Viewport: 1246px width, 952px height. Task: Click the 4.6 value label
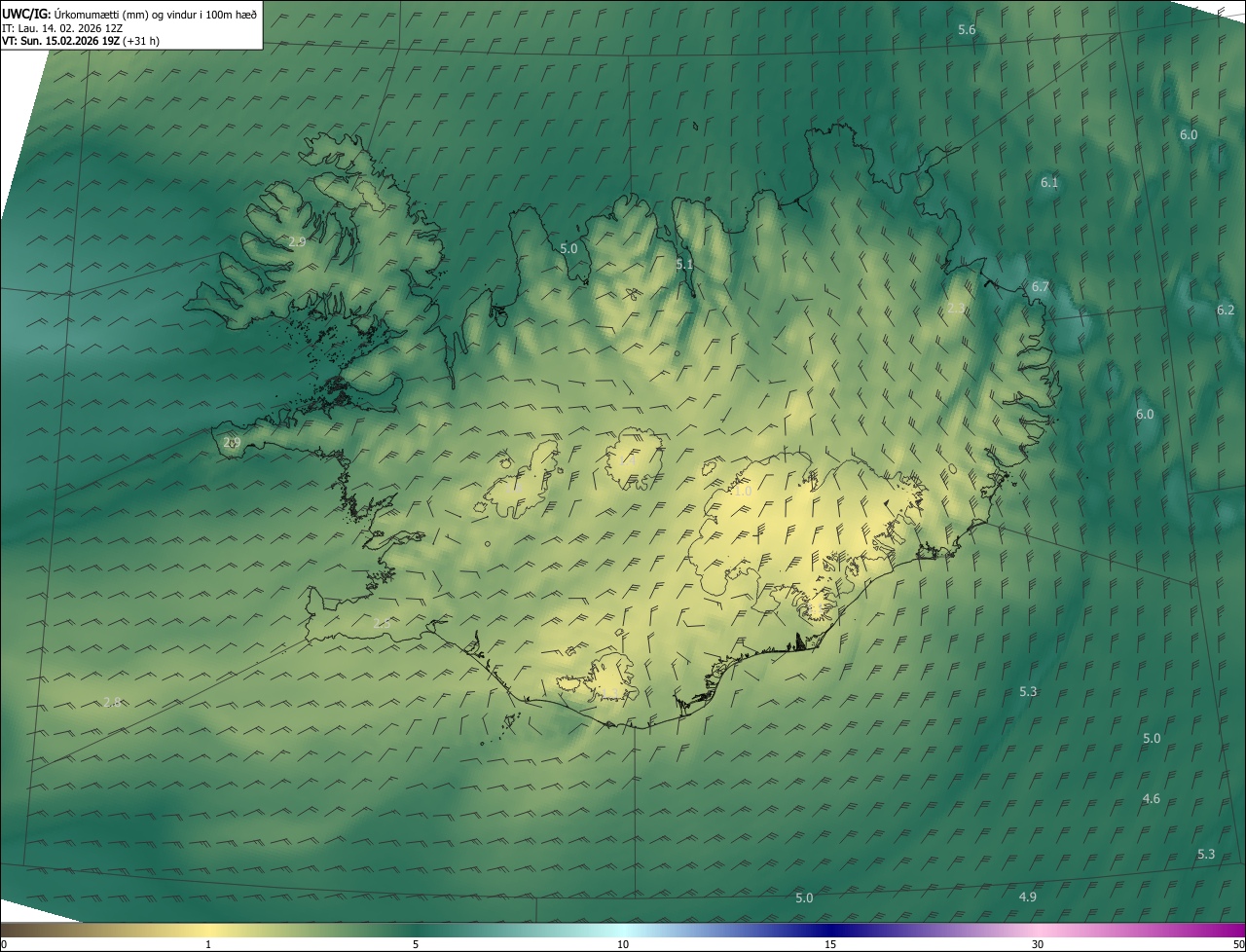pos(1152,798)
